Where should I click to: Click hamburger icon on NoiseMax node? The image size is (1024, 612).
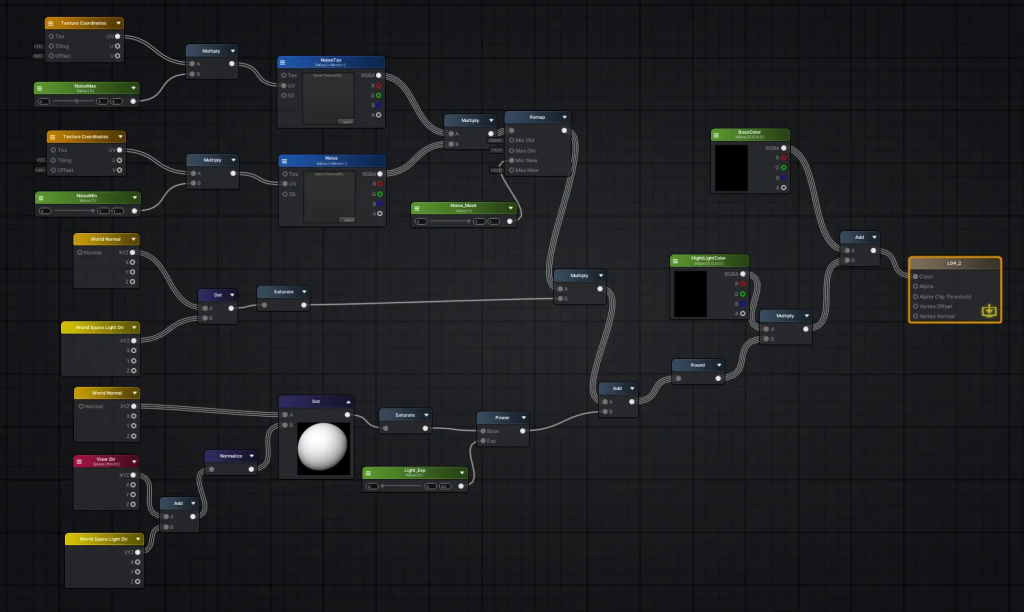click(x=41, y=88)
